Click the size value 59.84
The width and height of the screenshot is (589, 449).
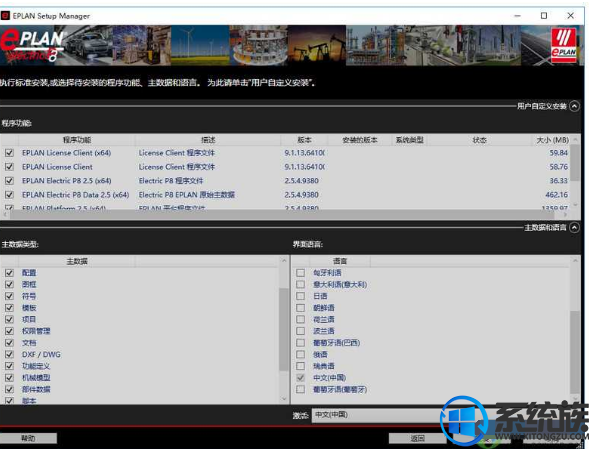point(559,153)
